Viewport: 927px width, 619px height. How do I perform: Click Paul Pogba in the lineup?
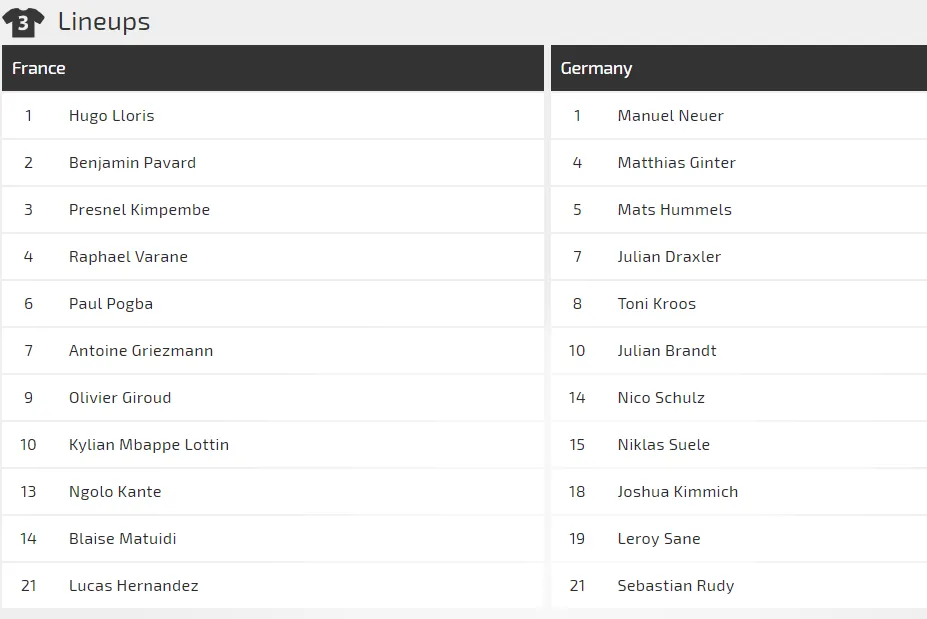pyautogui.click(x=111, y=304)
